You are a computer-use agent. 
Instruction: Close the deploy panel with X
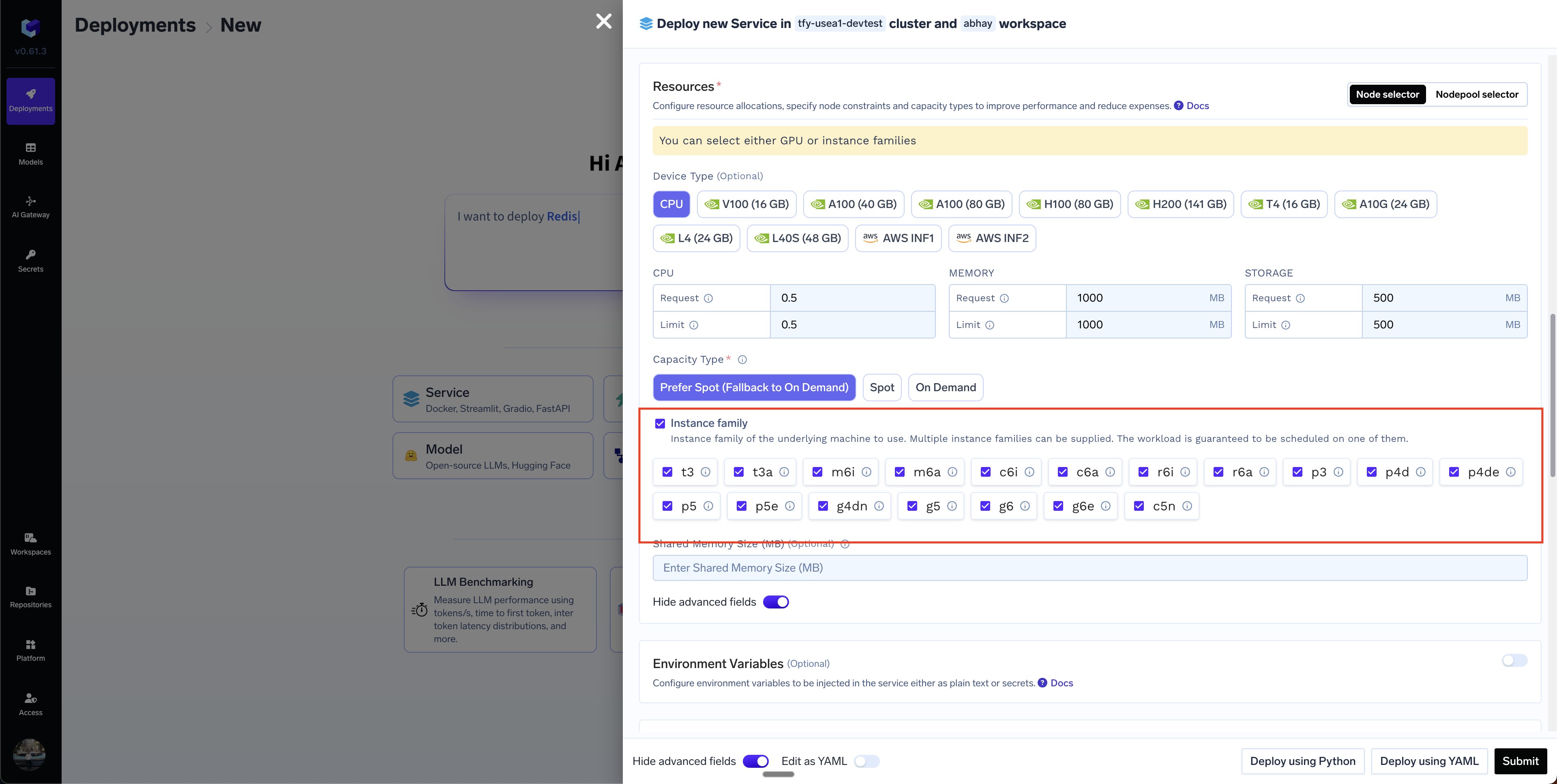click(603, 22)
